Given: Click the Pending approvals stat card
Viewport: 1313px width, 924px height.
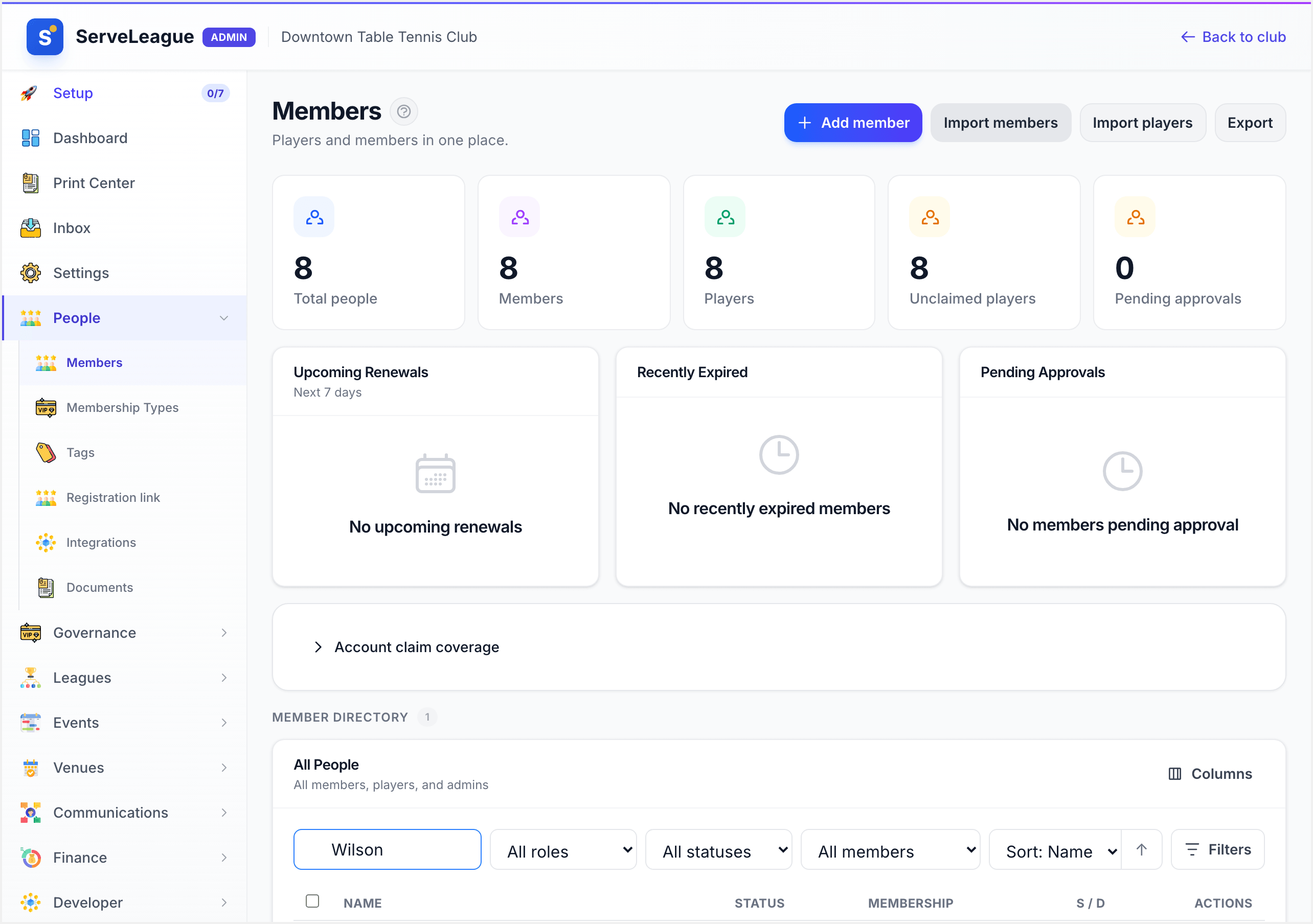Looking at the screenshot, I should [x=1189, y=252].
